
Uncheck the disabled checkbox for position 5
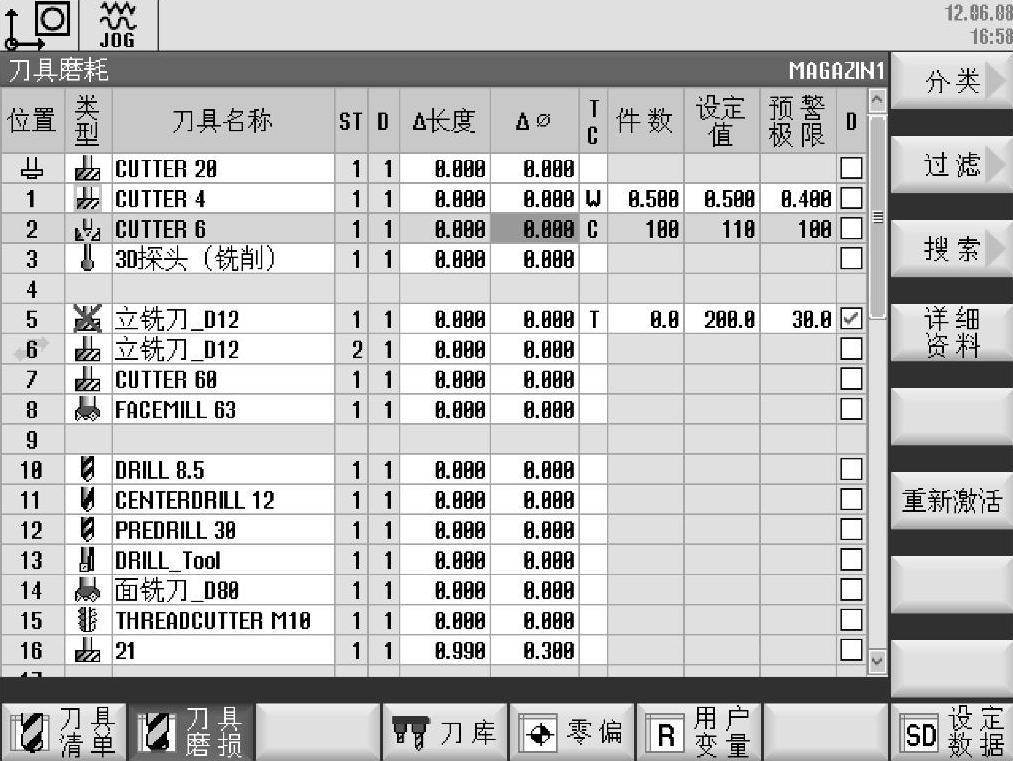pos(851,320)
